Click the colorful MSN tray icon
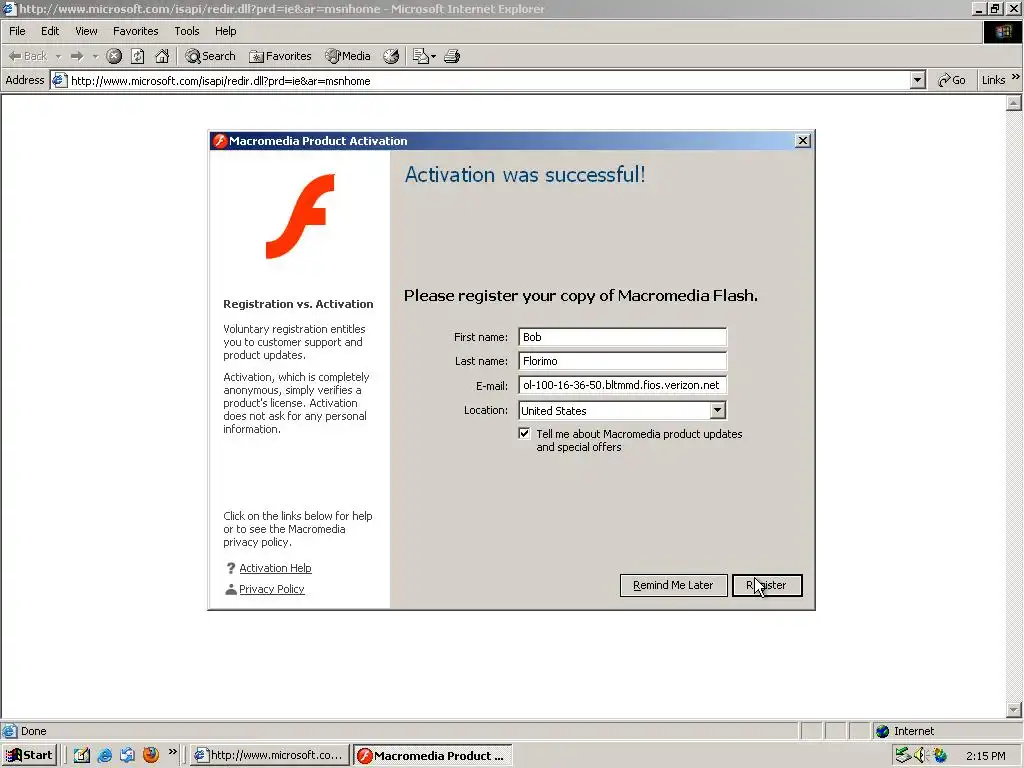Screen dimensions: 1024x768 [x=940, y=755]
